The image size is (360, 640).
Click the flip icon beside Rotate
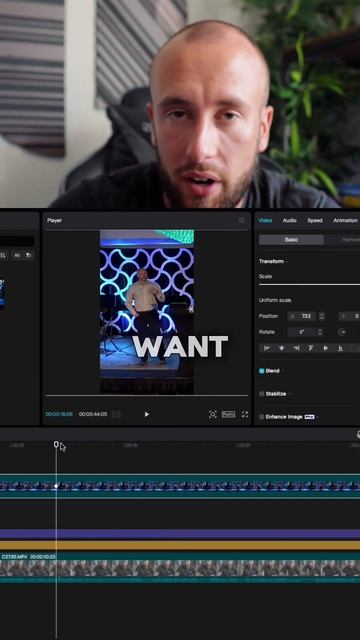[x=342, y=332]
